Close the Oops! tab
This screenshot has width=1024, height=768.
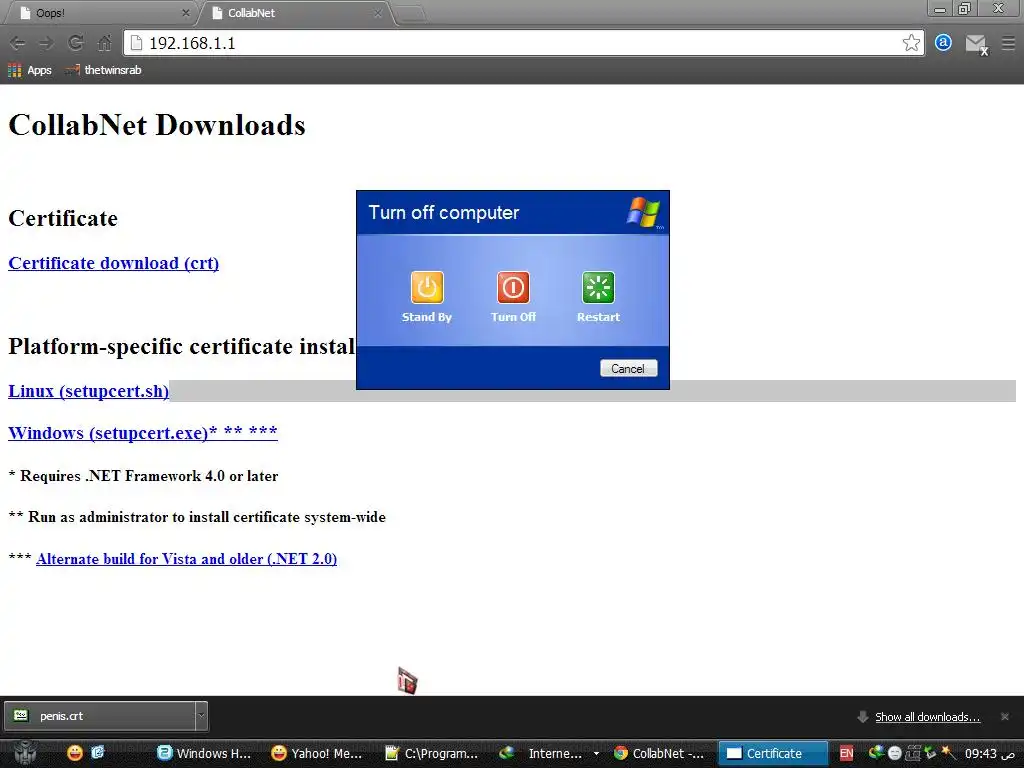[185, 13]
